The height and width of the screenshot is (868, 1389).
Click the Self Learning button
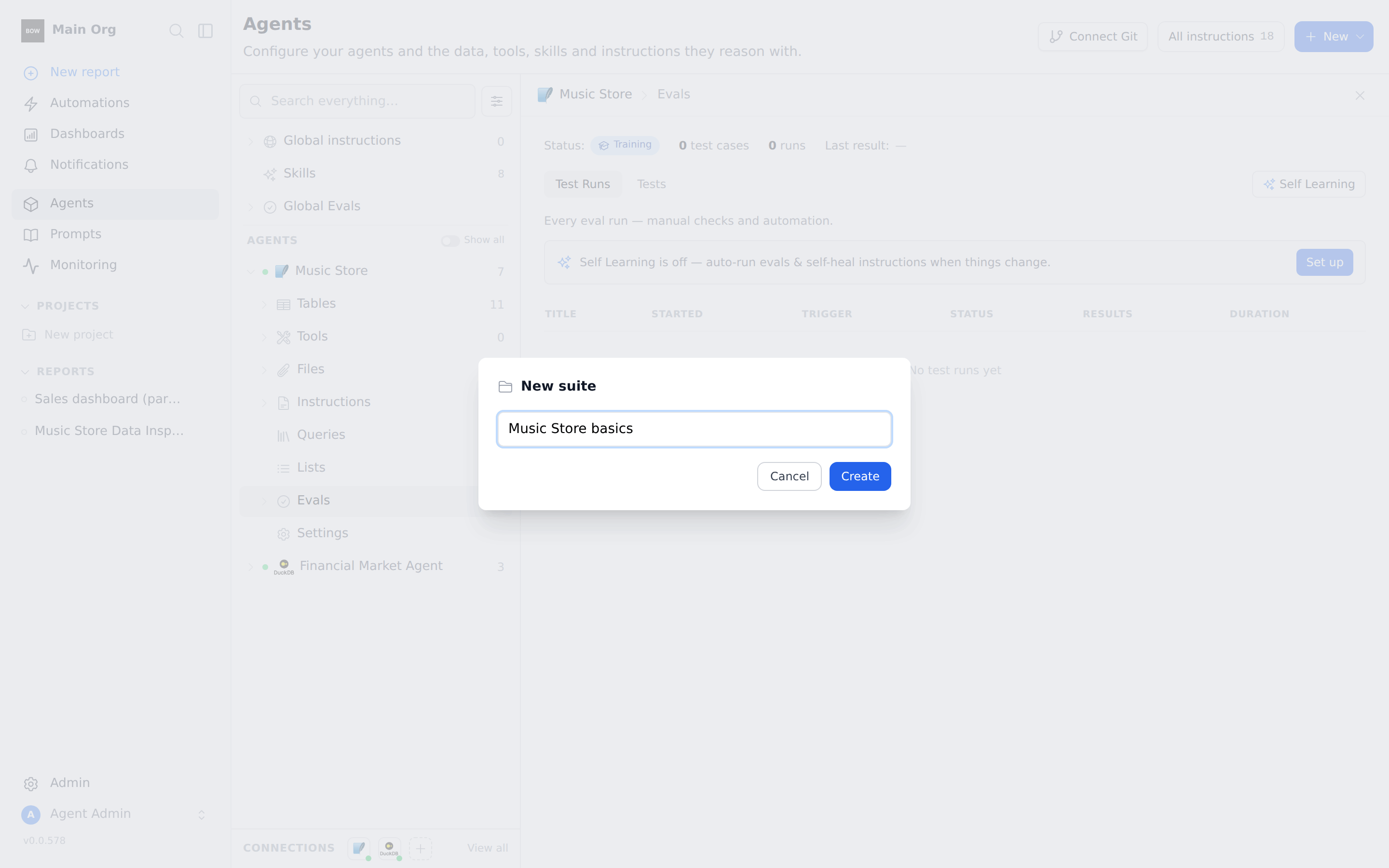point(1308,184)
